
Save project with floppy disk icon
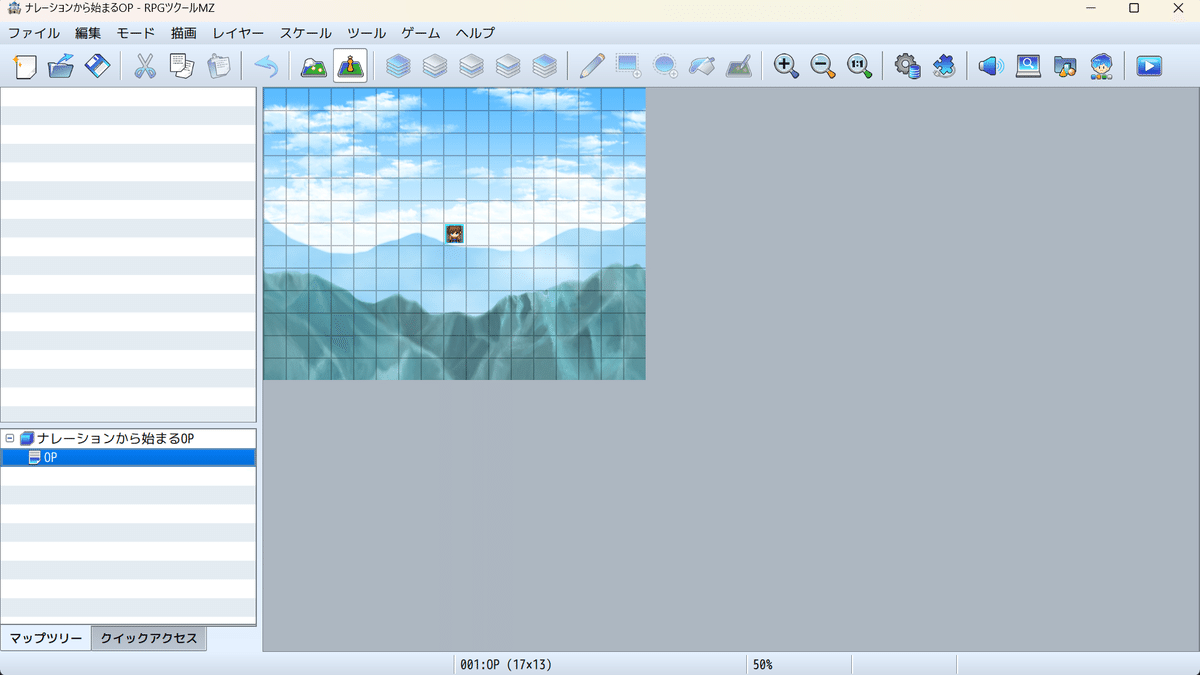[x=97, y=67]
